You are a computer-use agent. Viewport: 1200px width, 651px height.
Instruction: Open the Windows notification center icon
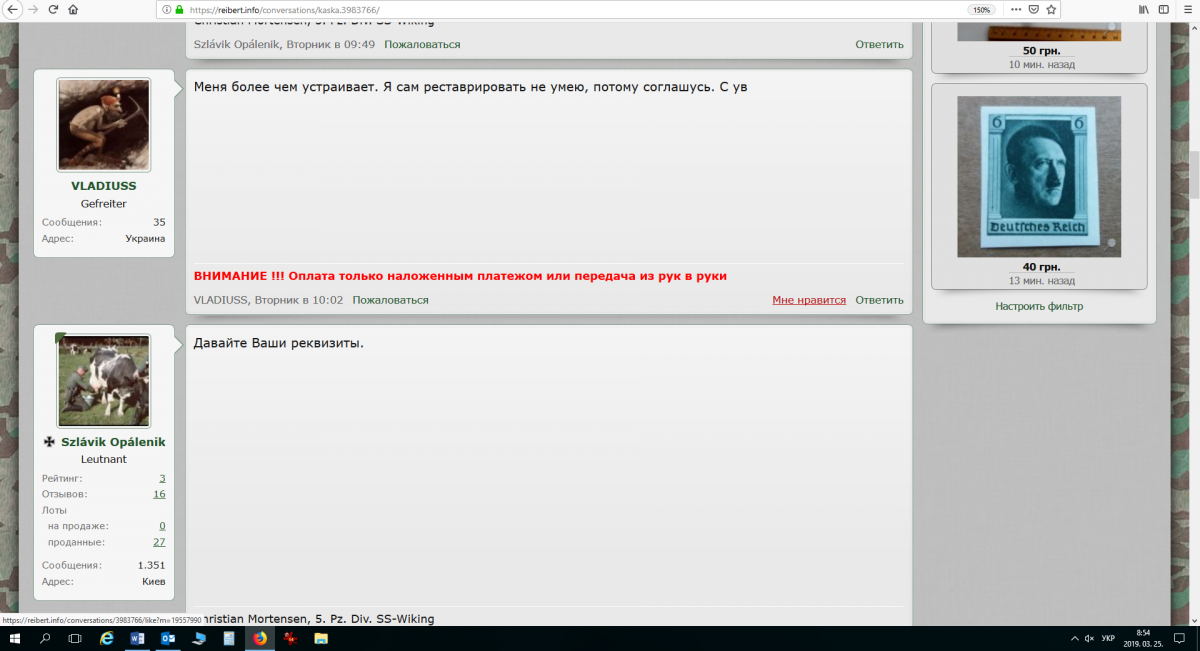(1180, 638)
